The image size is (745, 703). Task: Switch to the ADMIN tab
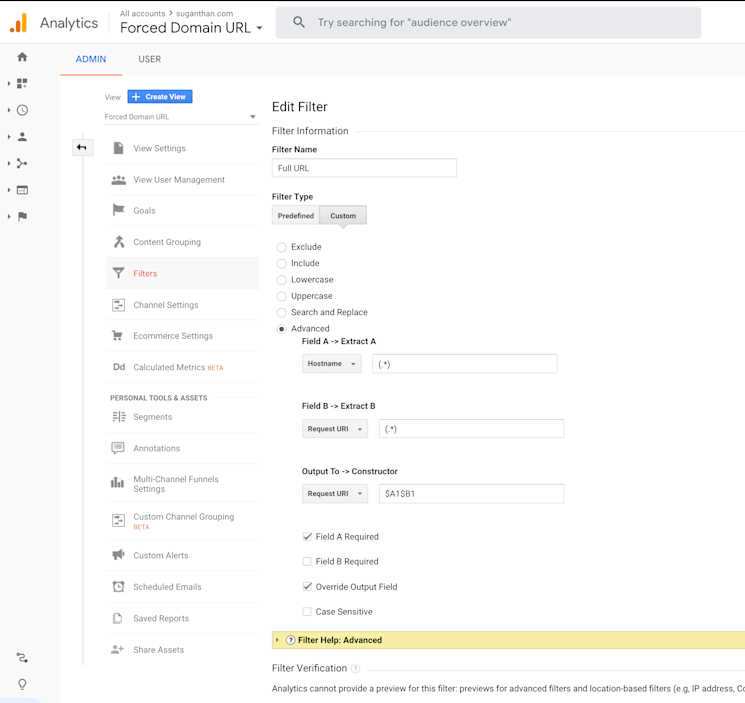tap(91, 59)
